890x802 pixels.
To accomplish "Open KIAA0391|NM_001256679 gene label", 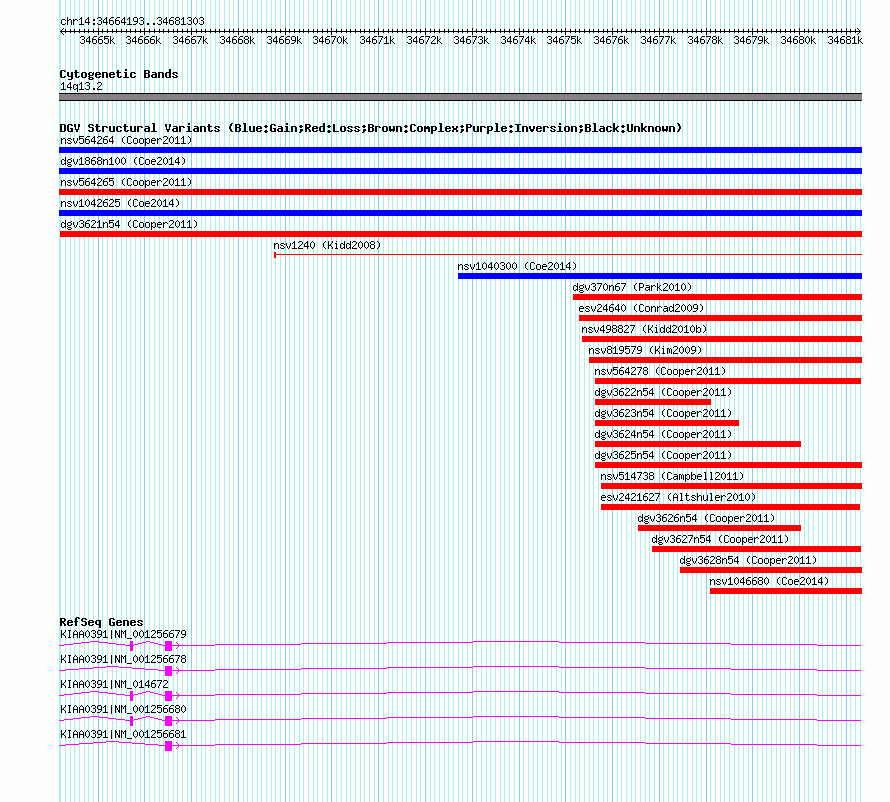I will pos(123,634).
